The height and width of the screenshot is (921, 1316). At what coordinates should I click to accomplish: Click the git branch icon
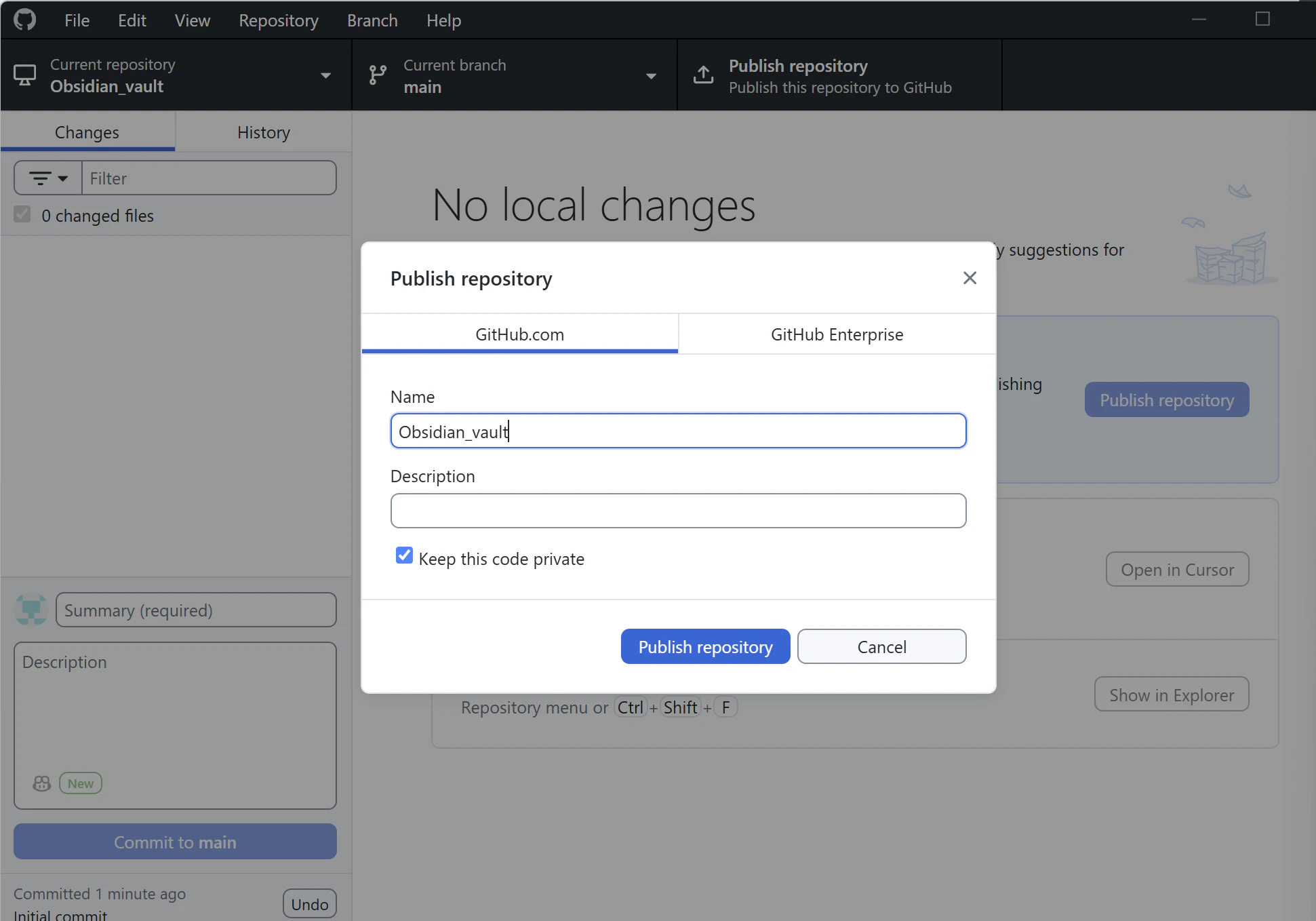pos(378,75)
